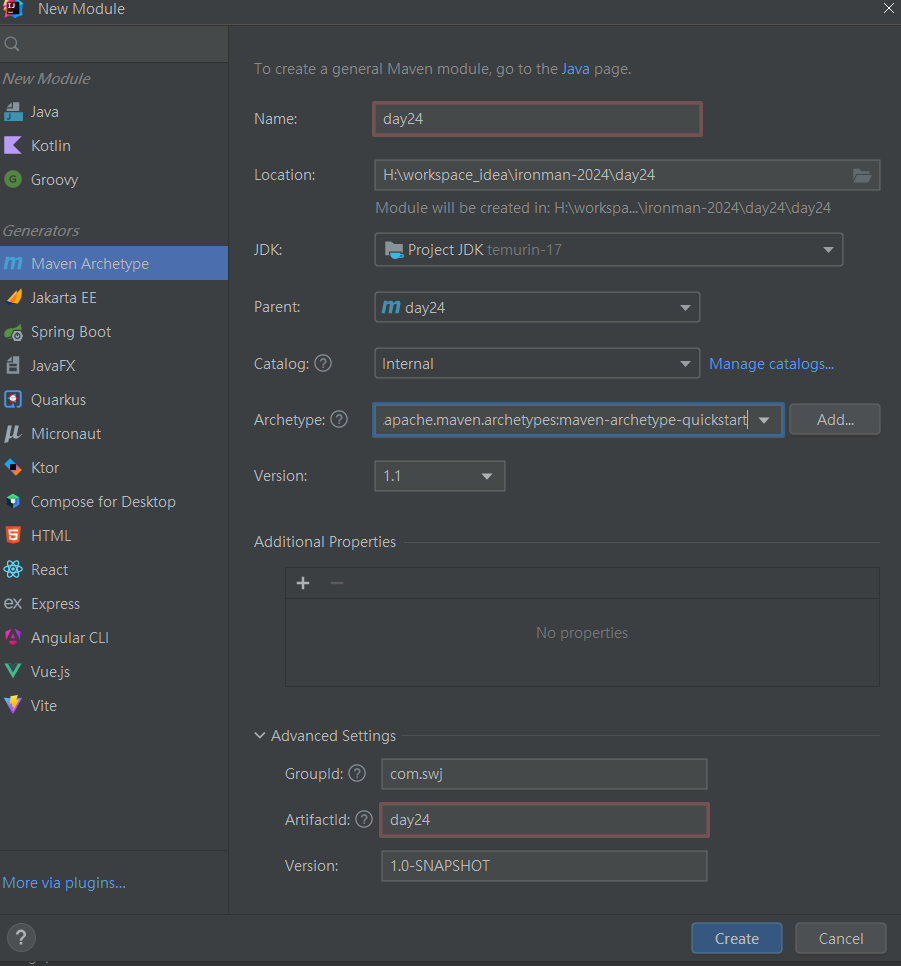Click the GroupId input field
The width and height of the screenshot is (901, 966).
[544, 774]
